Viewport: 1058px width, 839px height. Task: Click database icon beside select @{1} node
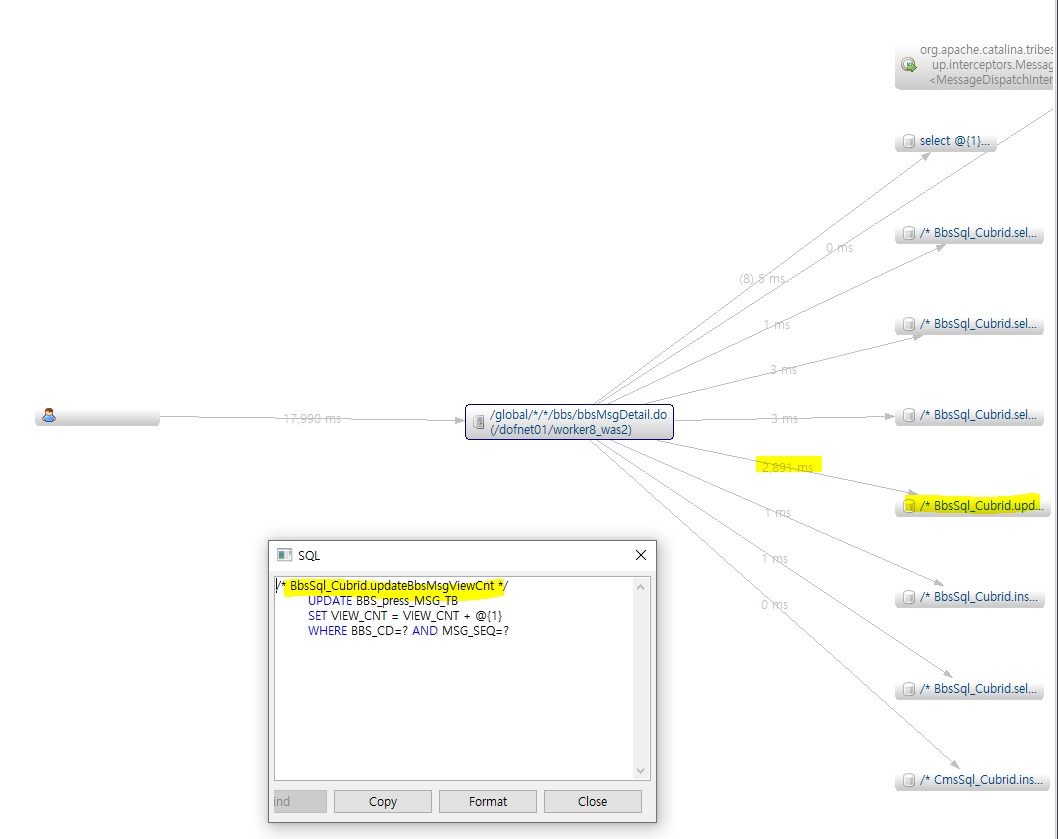[908, 142]
